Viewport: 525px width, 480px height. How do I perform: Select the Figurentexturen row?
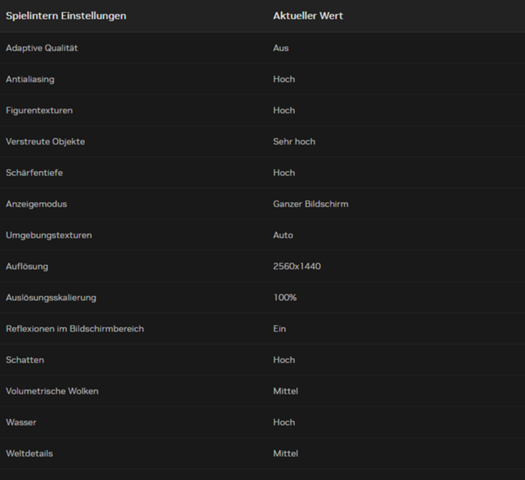pyautogui.click(x=262, y=110)
